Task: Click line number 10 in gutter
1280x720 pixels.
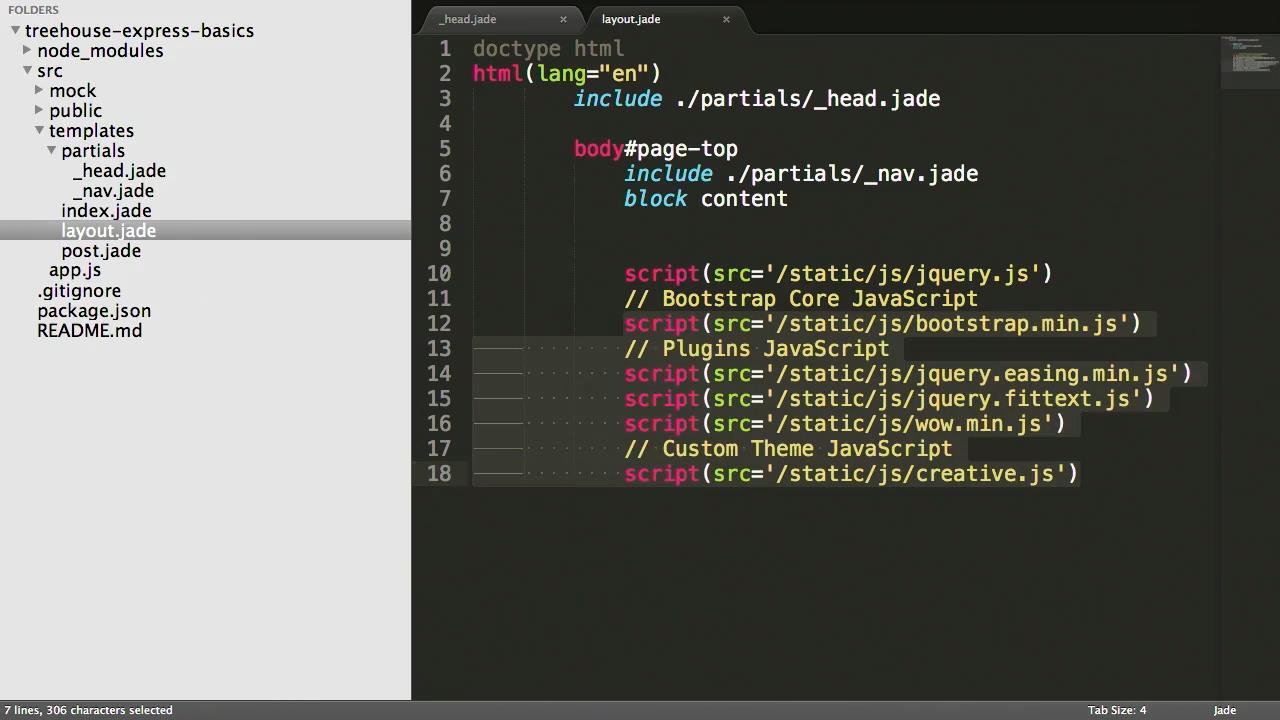Action: 439,274
